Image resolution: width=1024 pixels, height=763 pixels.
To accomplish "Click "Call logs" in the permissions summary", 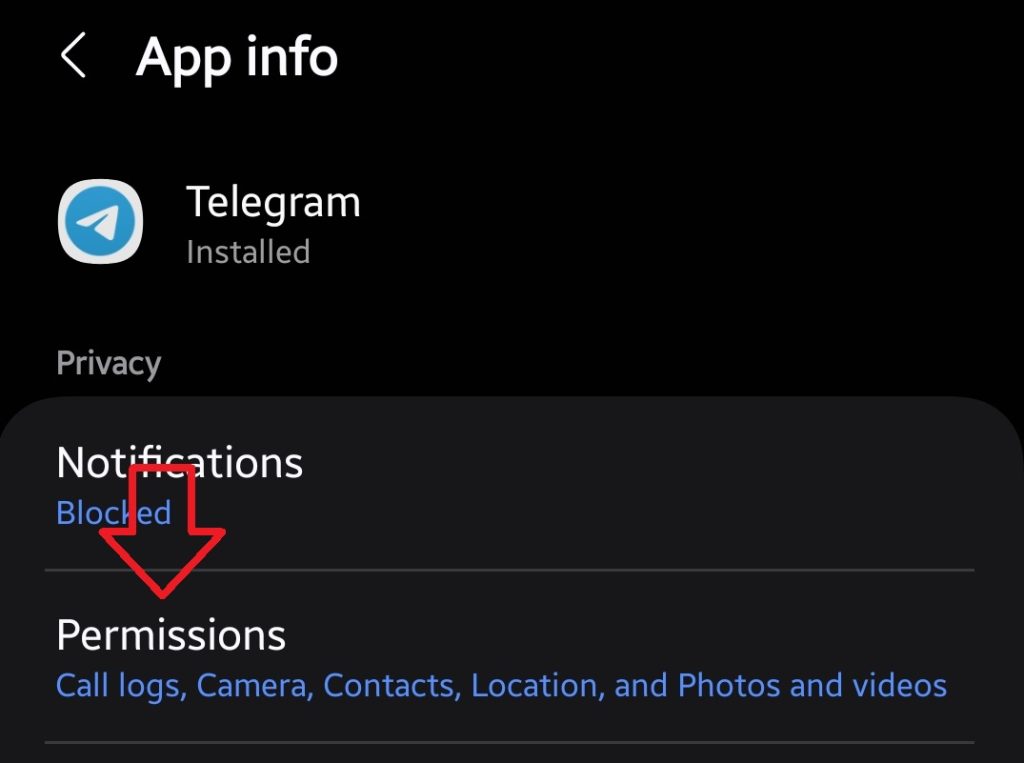I will point(120,686).
